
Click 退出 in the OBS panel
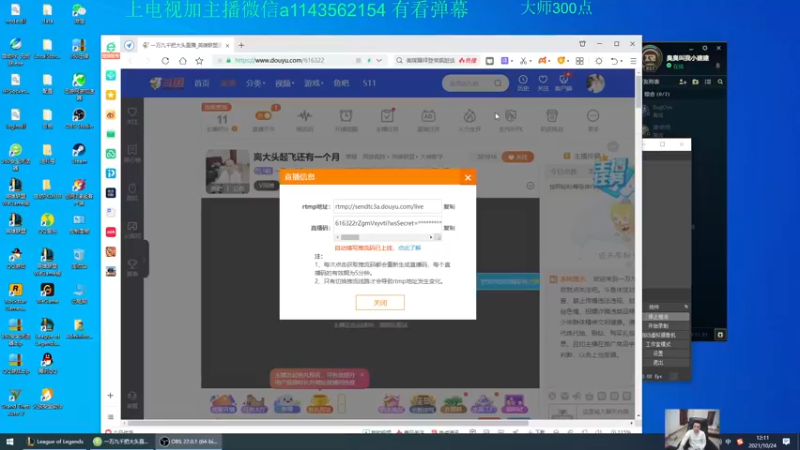coord(658,362)
